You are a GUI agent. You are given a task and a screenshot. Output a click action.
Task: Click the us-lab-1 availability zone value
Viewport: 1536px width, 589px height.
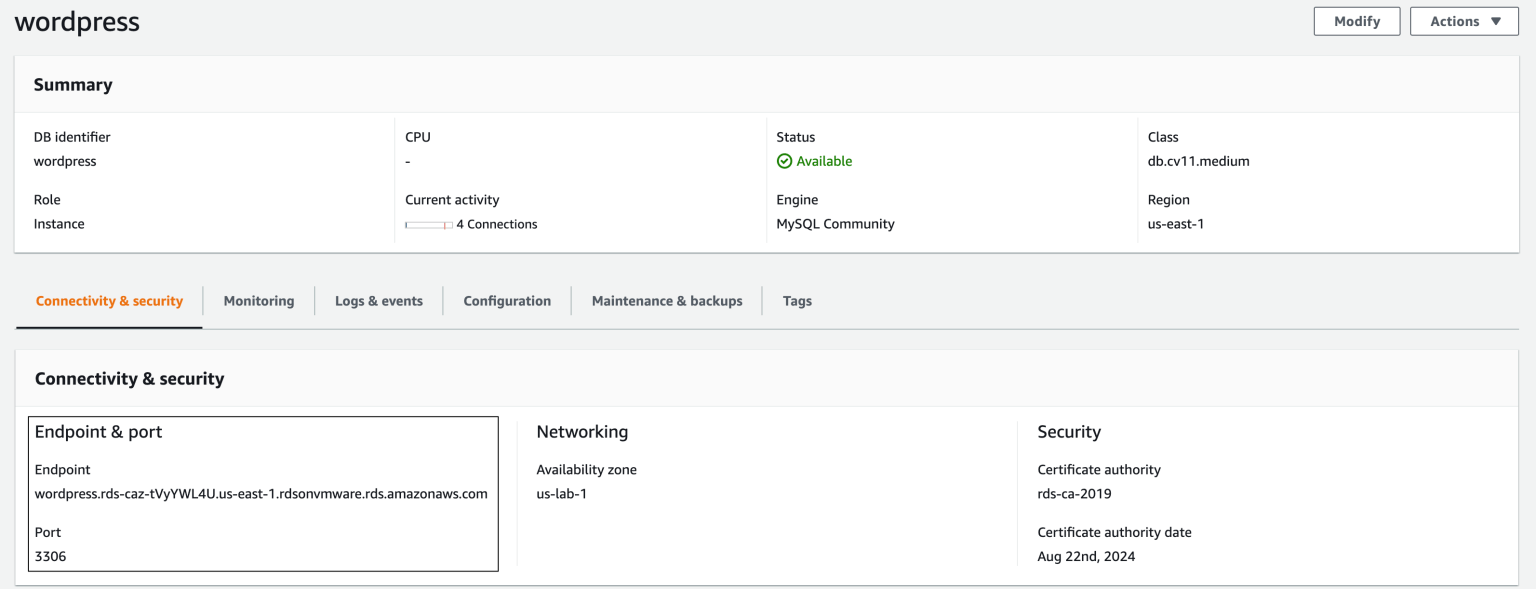tap(561, 494)
